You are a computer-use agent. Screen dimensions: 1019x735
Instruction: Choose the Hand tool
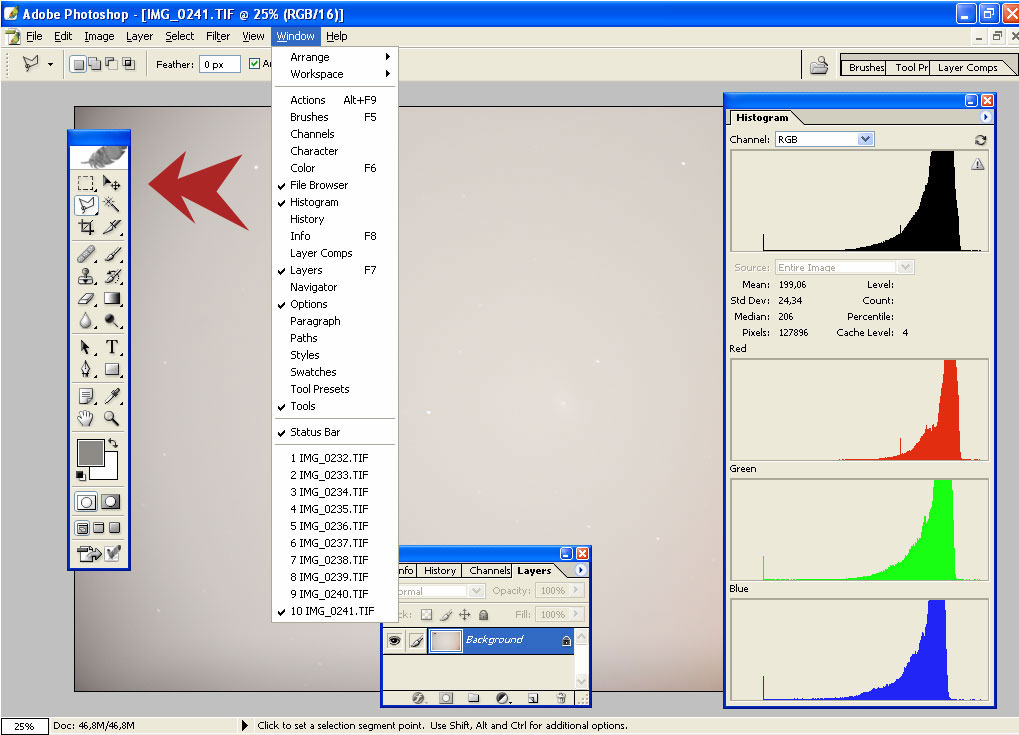click(x=86, y=418)
